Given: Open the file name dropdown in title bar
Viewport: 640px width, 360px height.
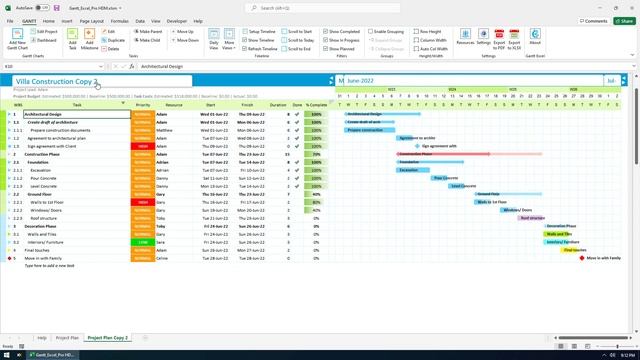Looking at the screenshot, I should pyautogui.click(x=120, y=8).
